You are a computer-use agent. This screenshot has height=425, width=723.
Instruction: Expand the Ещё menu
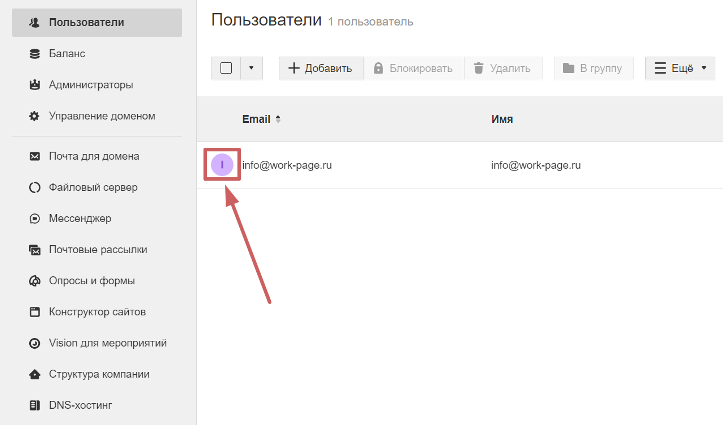pyautogui.click(x=680, y=68)
